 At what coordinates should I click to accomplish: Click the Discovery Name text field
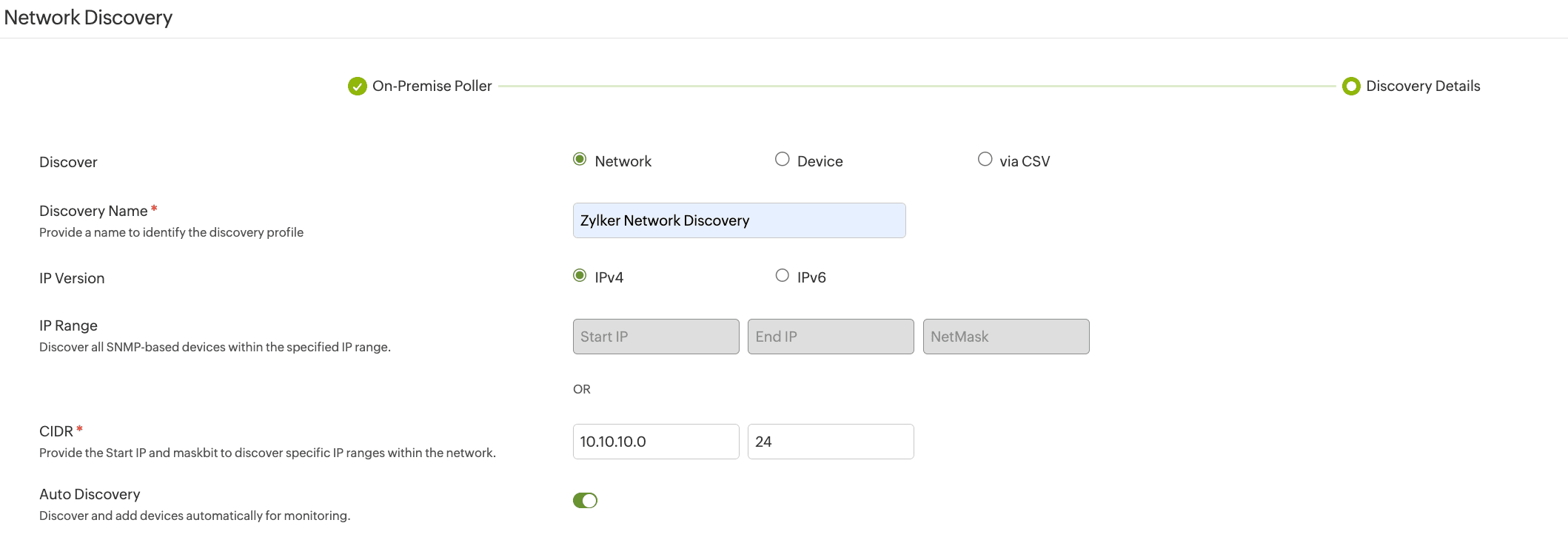pyautogui.click(x=739, y=220)
